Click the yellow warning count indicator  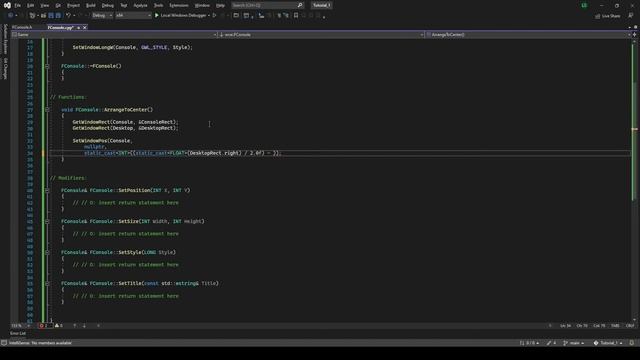[59, 326]
